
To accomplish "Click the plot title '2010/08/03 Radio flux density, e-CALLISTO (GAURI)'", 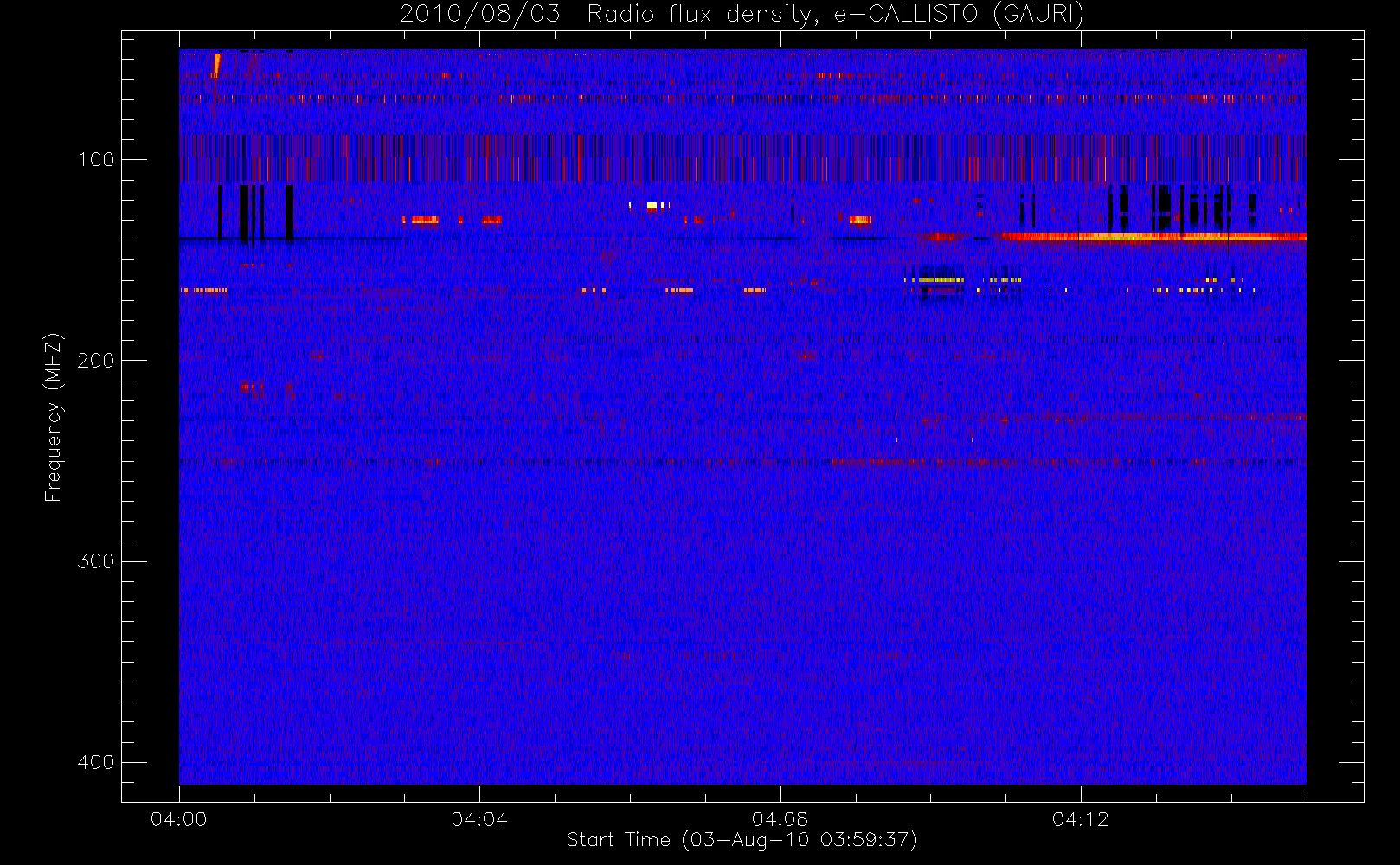I will click(x=742, y=15).
